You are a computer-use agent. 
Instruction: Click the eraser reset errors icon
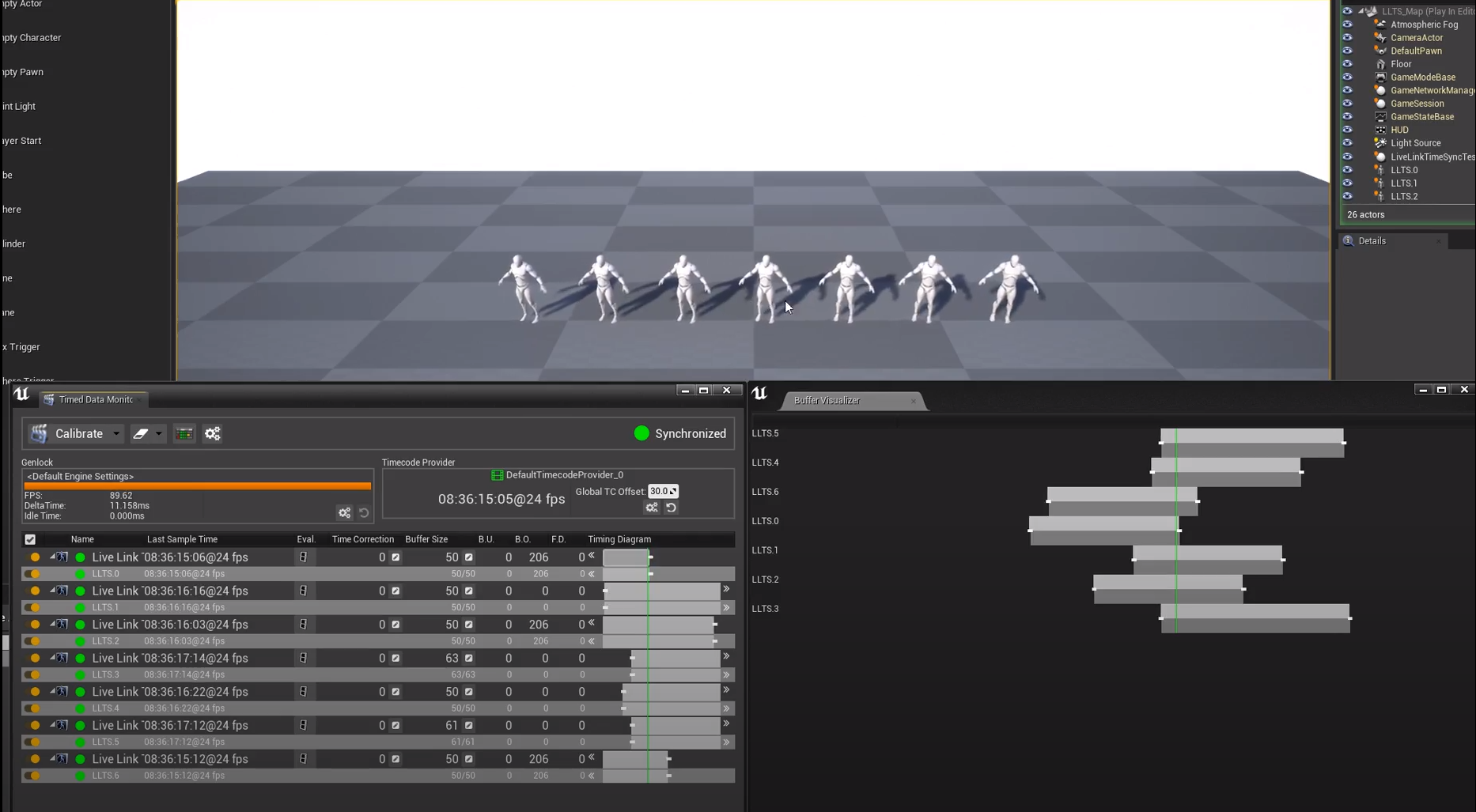tap(140, 433)
